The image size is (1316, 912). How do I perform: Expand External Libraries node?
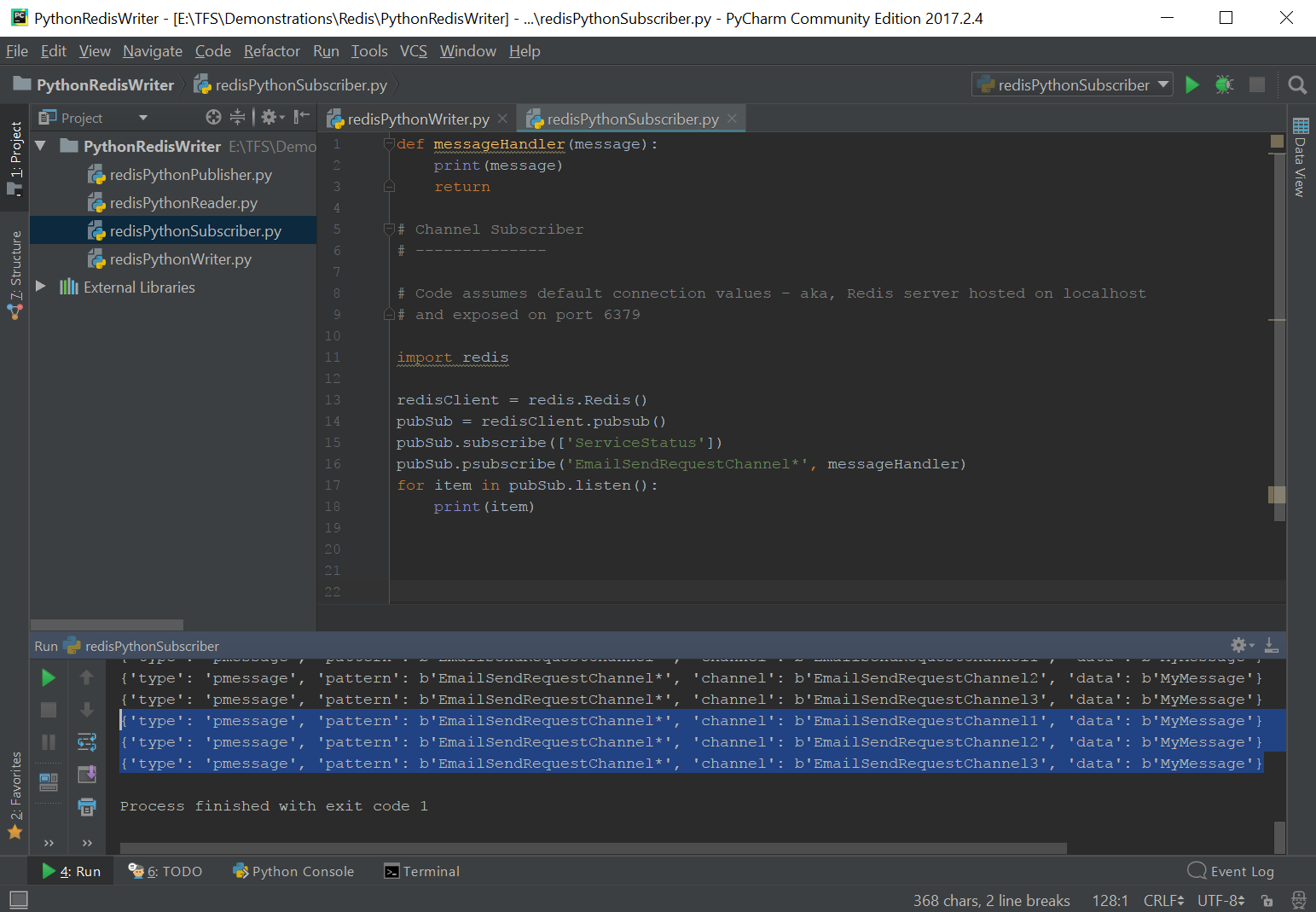(x=40, y=287)
